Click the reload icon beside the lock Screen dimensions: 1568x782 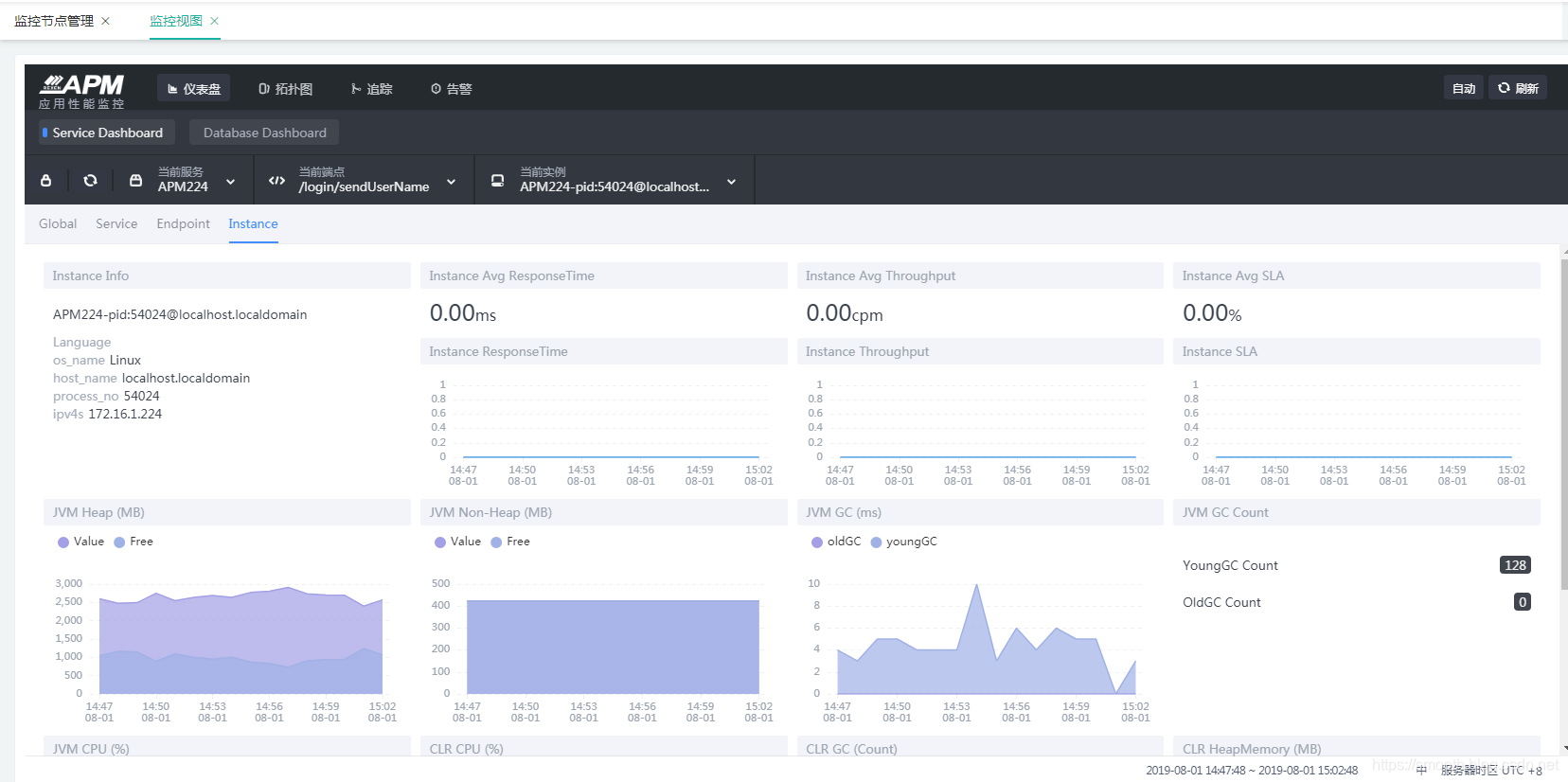[x=90, y=180]
